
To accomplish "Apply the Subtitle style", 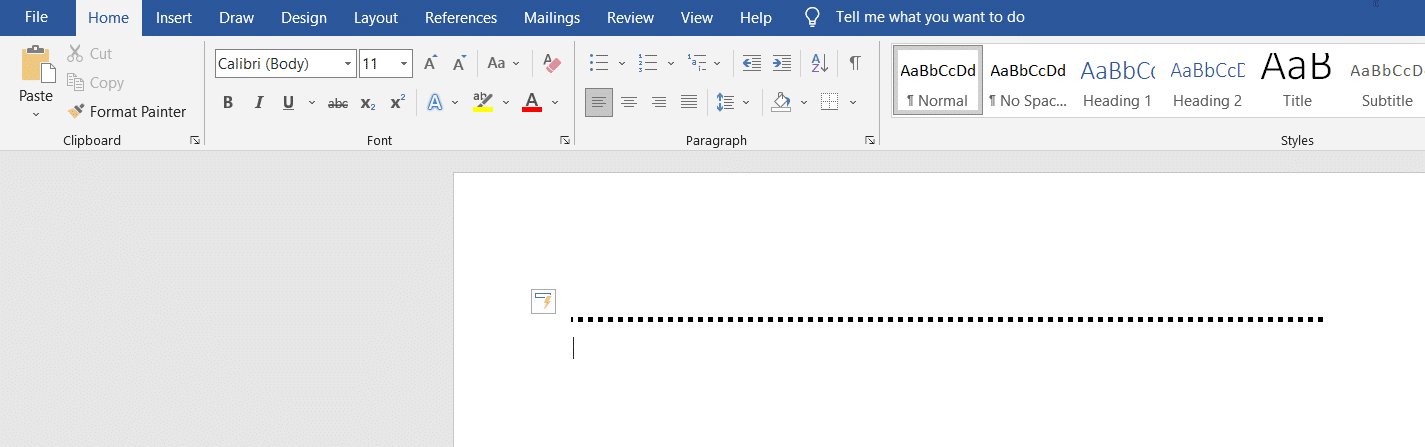I will 1387,80.
